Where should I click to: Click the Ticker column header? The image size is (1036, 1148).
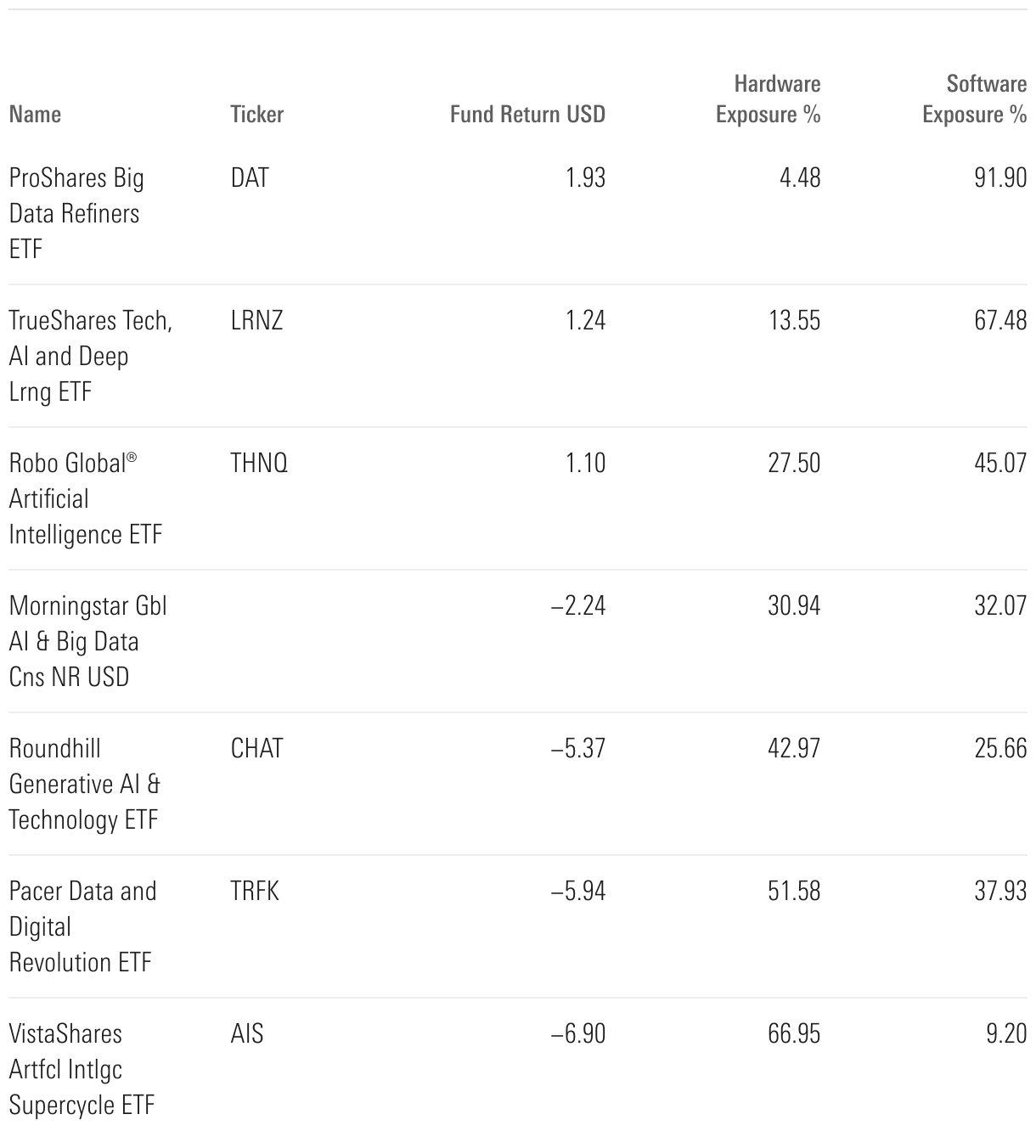(x=256, y=114)
